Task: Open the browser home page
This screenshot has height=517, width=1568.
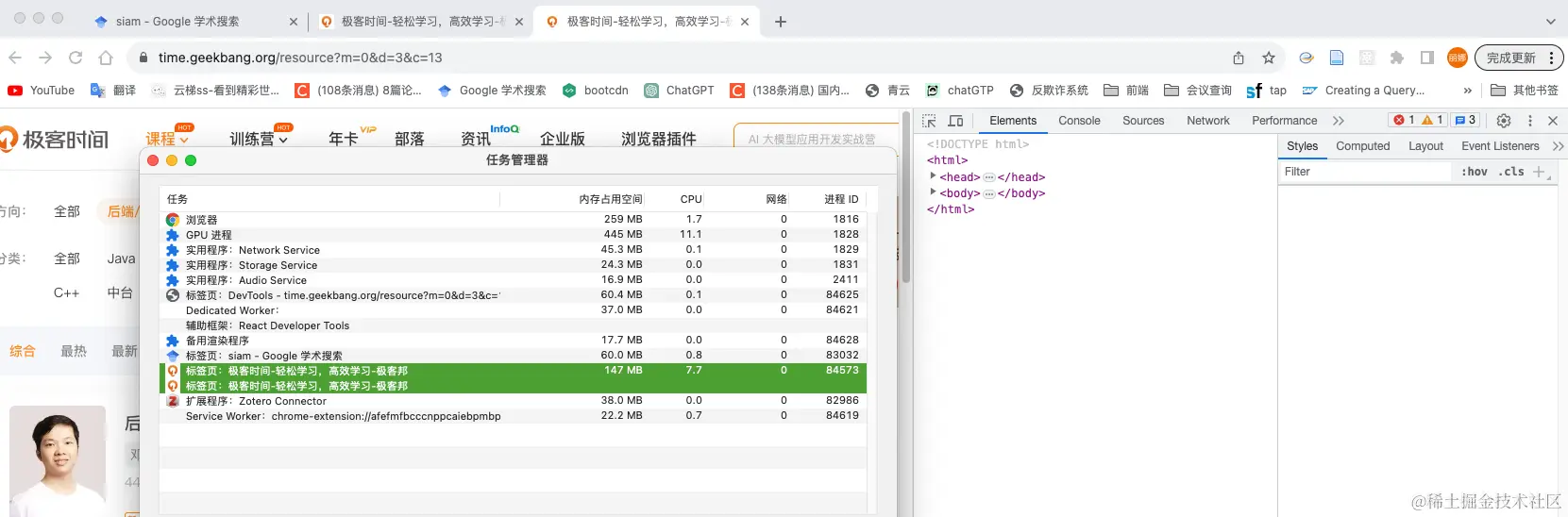Action: [106, 58]
